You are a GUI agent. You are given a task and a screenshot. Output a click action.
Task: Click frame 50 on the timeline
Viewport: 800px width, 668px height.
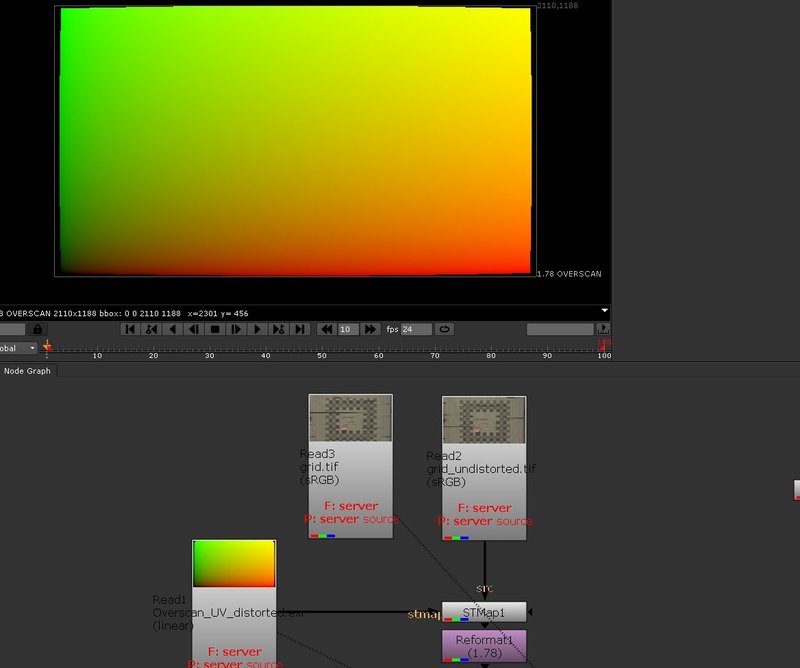[322, 348]
